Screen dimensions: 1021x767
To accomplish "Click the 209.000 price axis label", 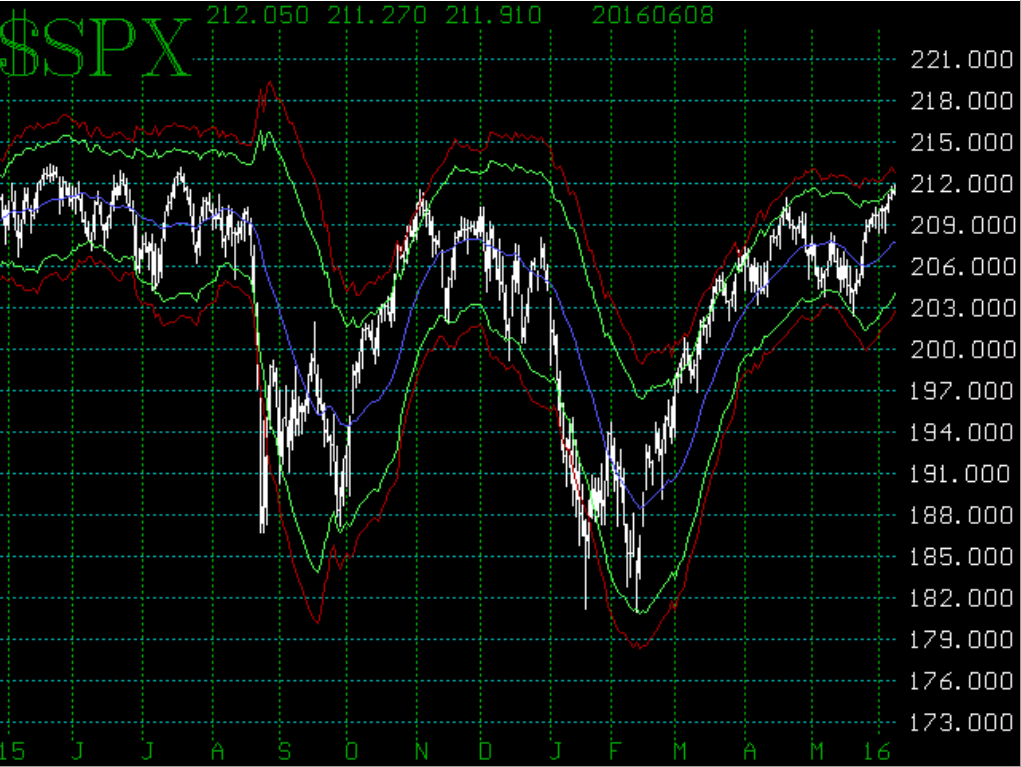I will [962, 225].
